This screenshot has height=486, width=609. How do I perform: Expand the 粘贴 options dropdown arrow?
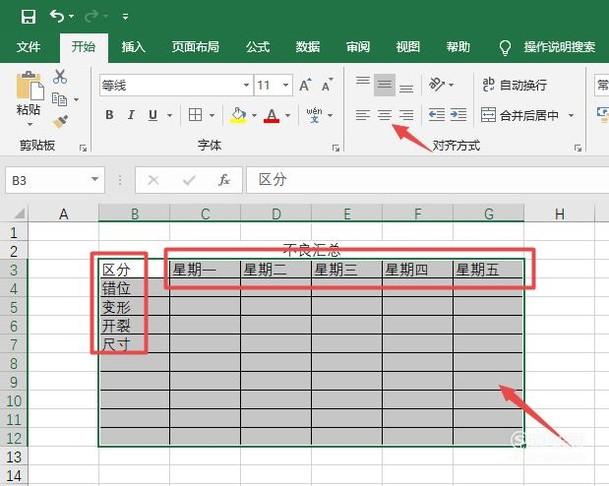(x=30, y=124)
